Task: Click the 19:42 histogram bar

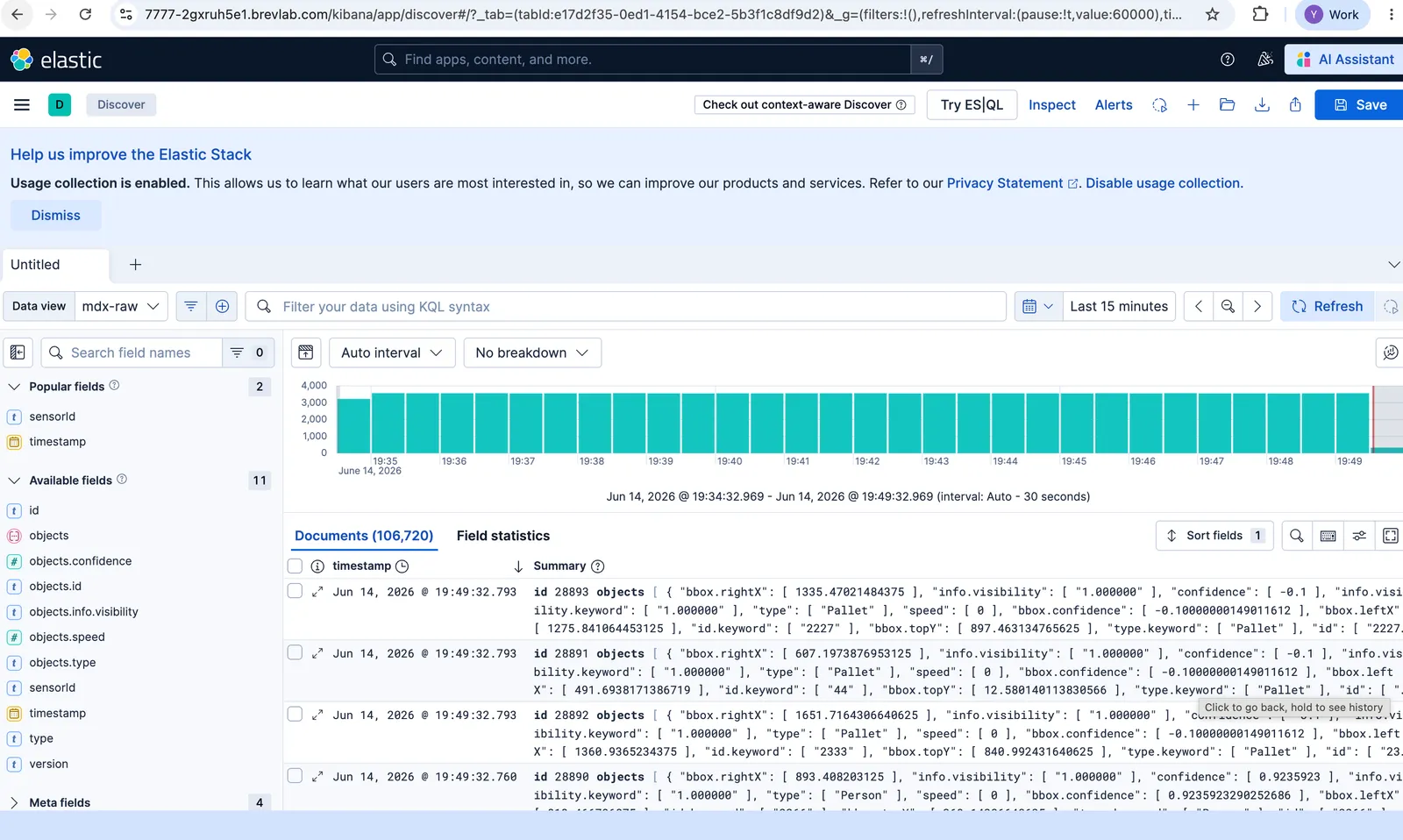Action: 871,424
